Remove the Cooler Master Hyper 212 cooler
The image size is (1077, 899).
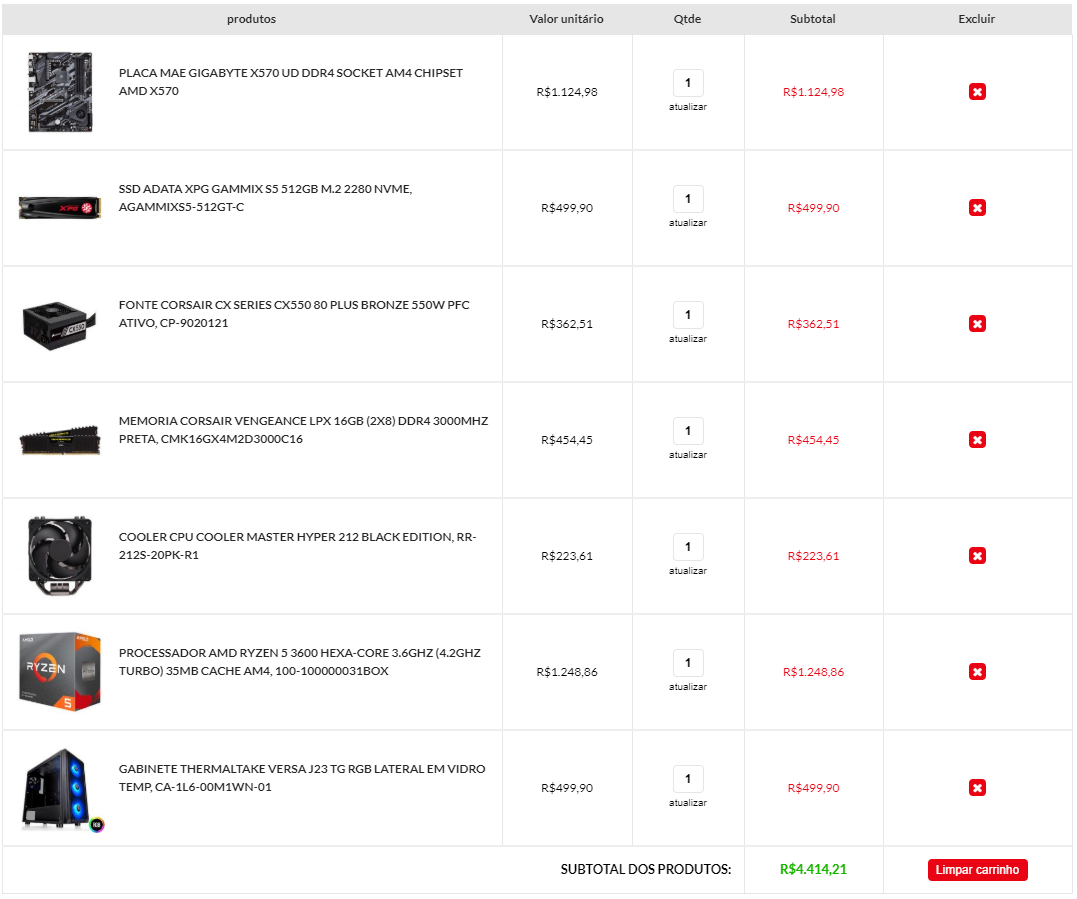tap(977, 556)
